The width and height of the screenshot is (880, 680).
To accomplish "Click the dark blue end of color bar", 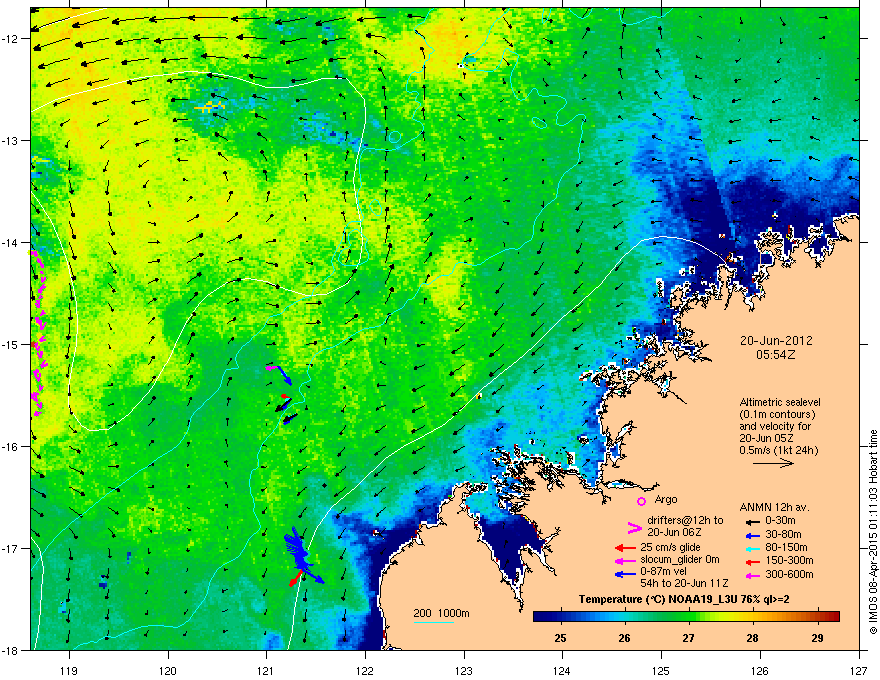I will [x=542, y=617].
